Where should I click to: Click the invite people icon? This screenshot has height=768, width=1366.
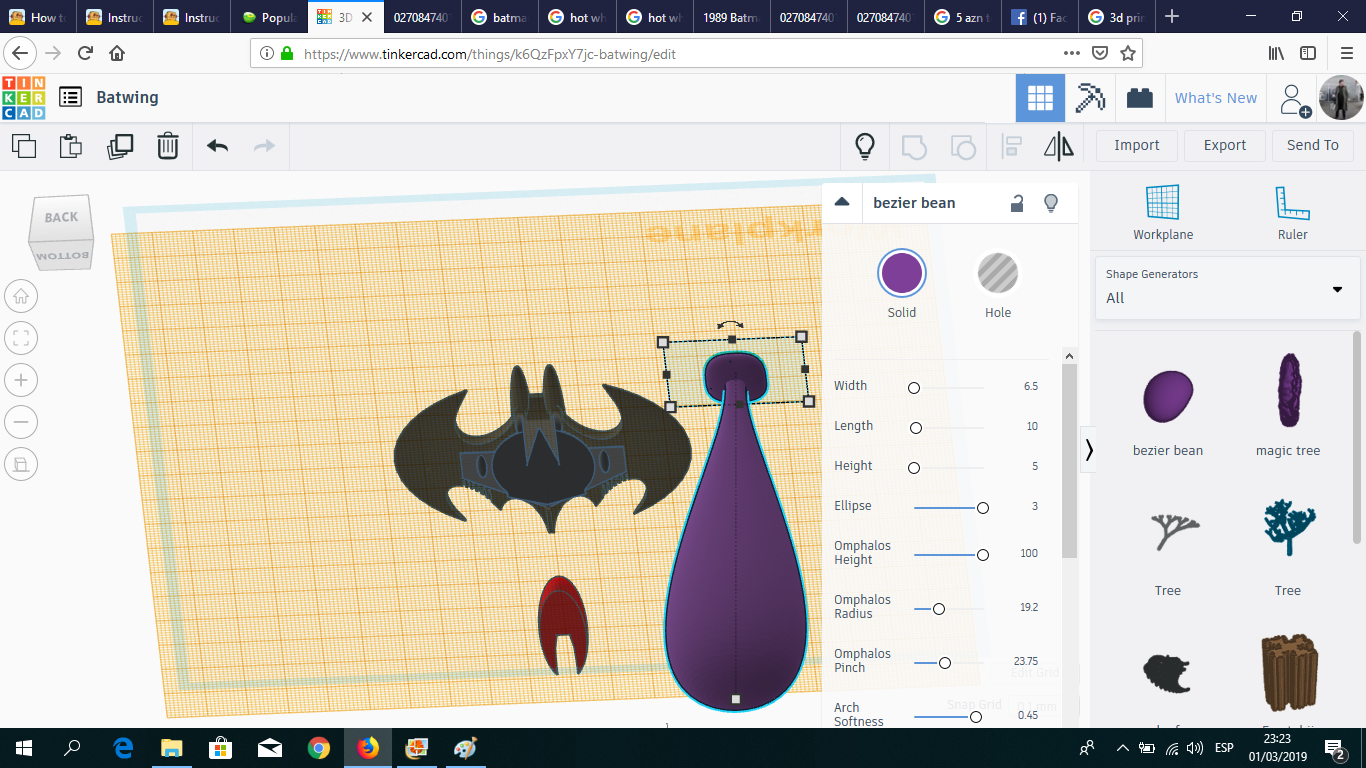[x=1294, y=98]
